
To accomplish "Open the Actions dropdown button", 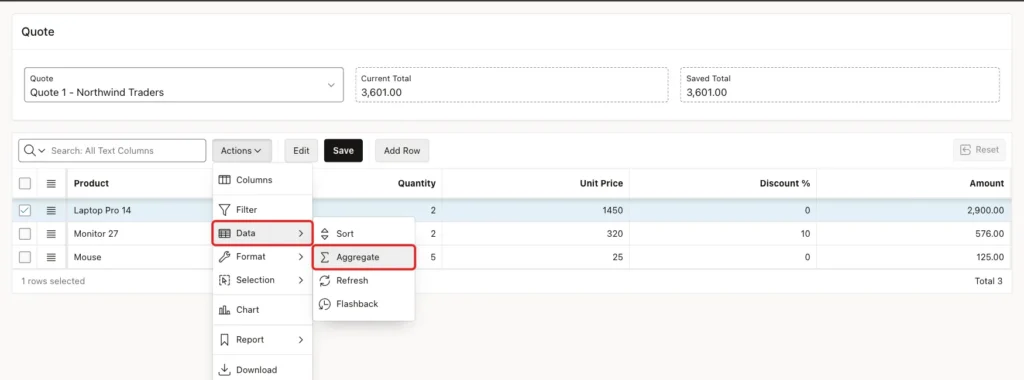I will [242, 151].
